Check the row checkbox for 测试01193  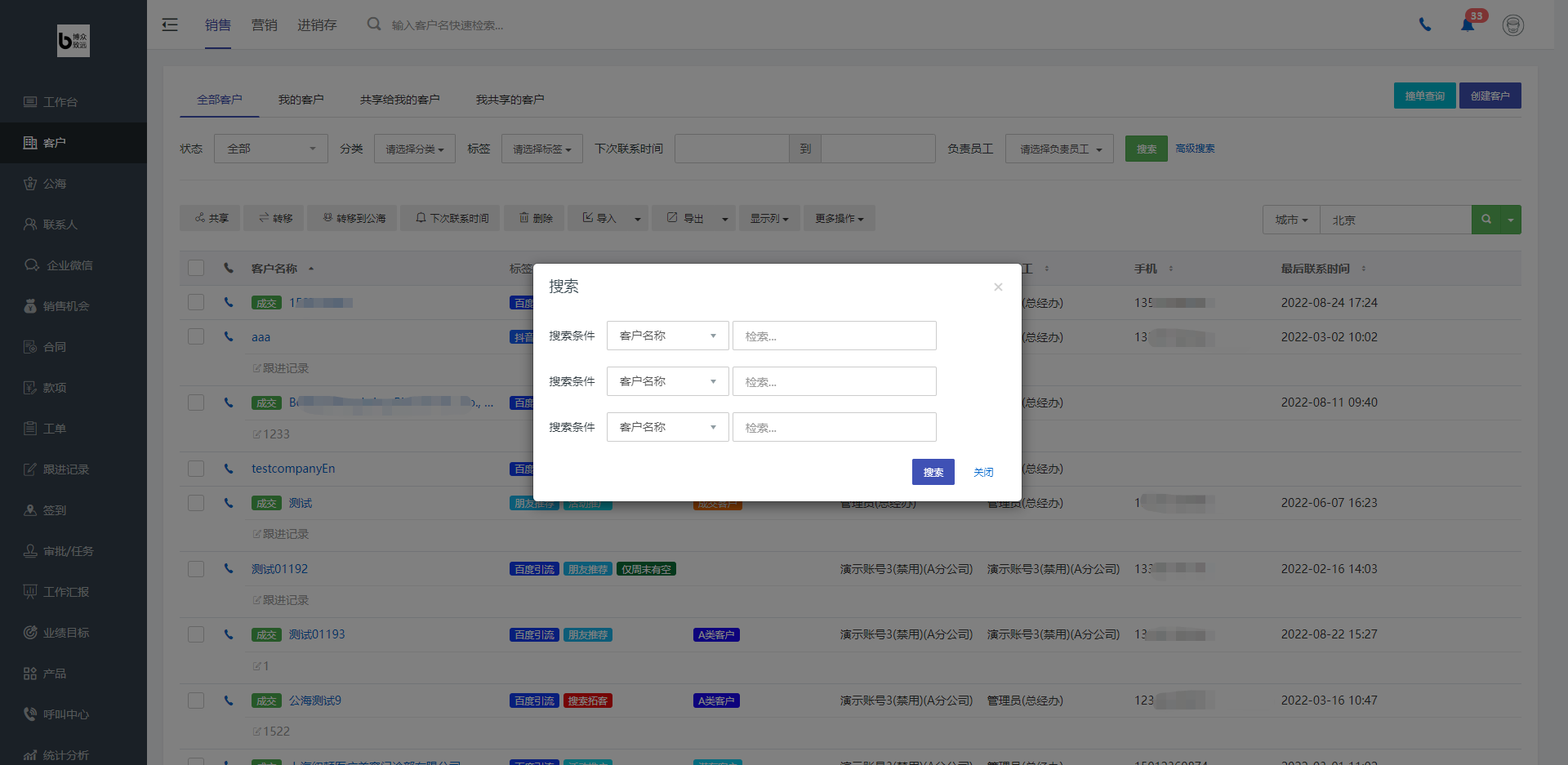196,634
